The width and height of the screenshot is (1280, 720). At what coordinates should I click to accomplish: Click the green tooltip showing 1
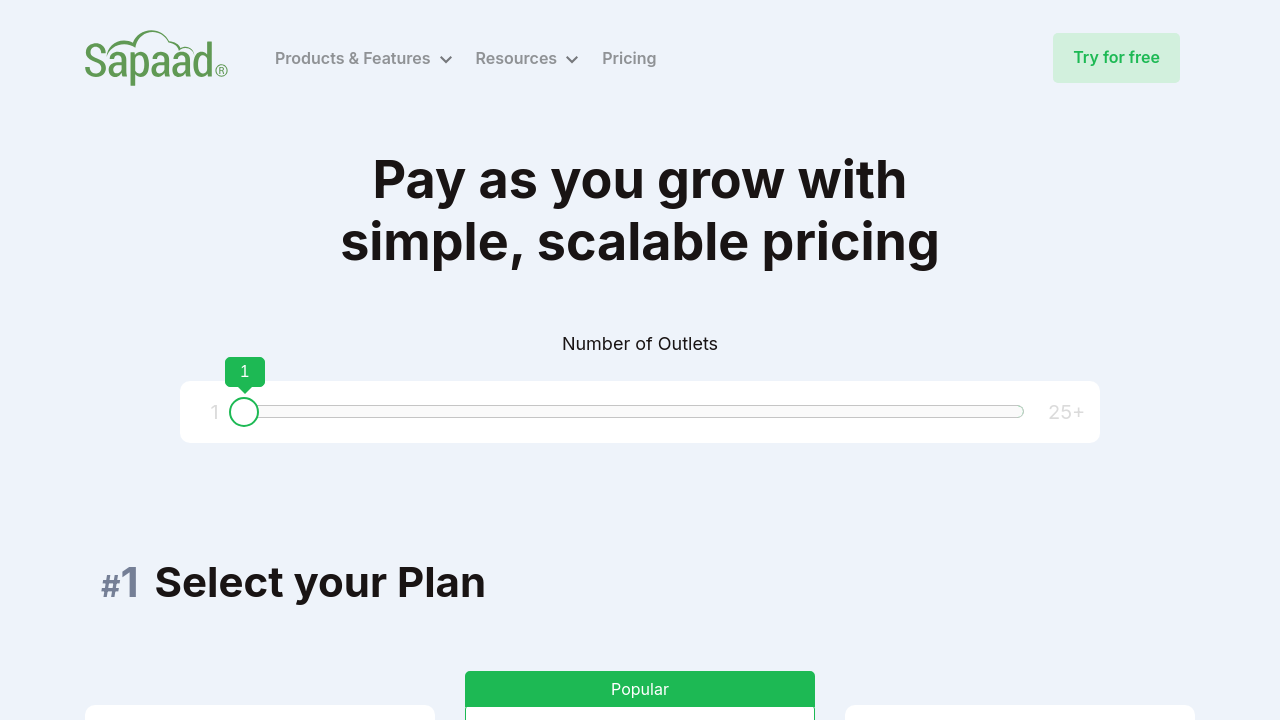[x=245, y=372]
